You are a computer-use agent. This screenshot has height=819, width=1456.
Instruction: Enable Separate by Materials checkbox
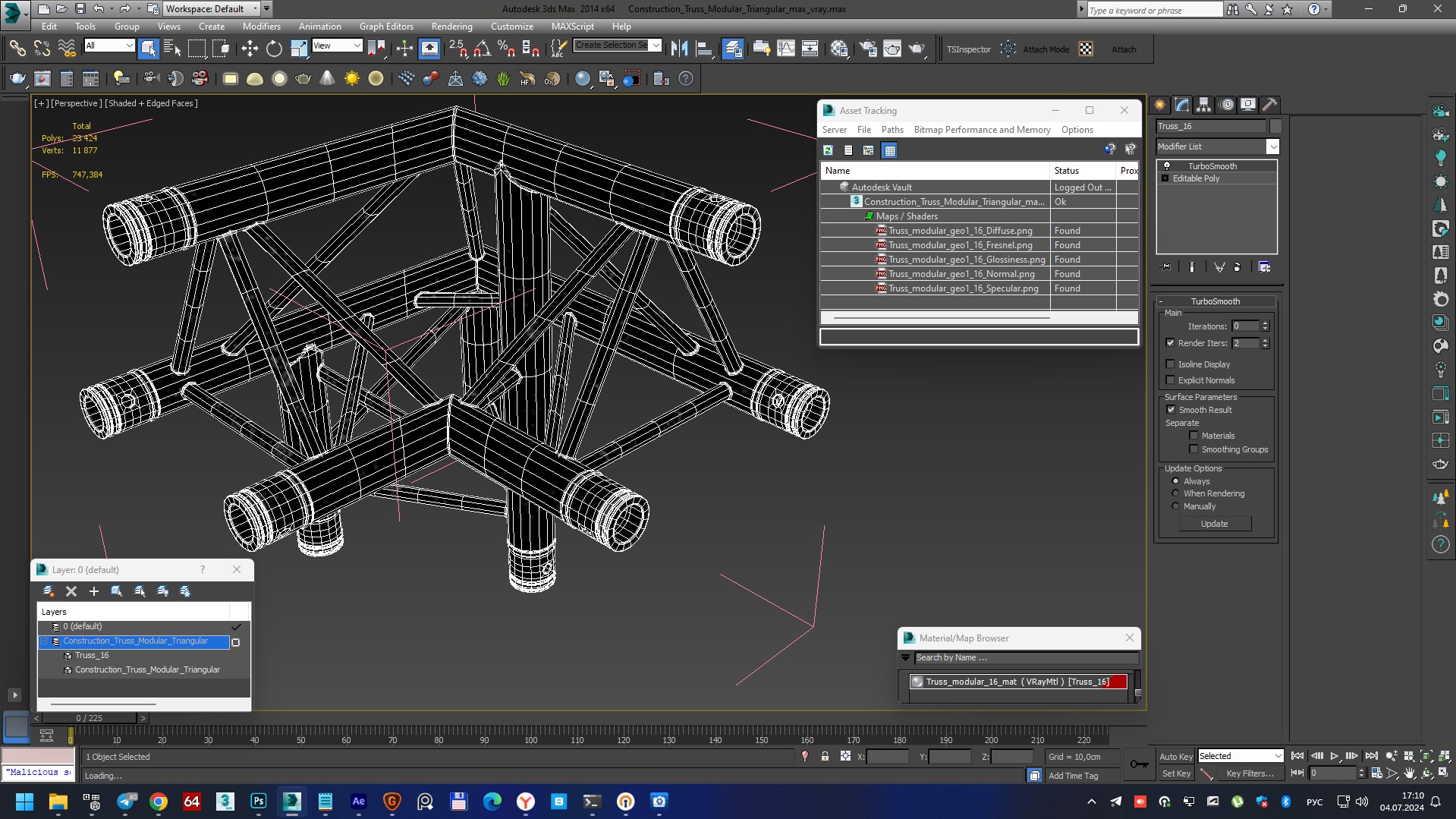point(1193,436)
